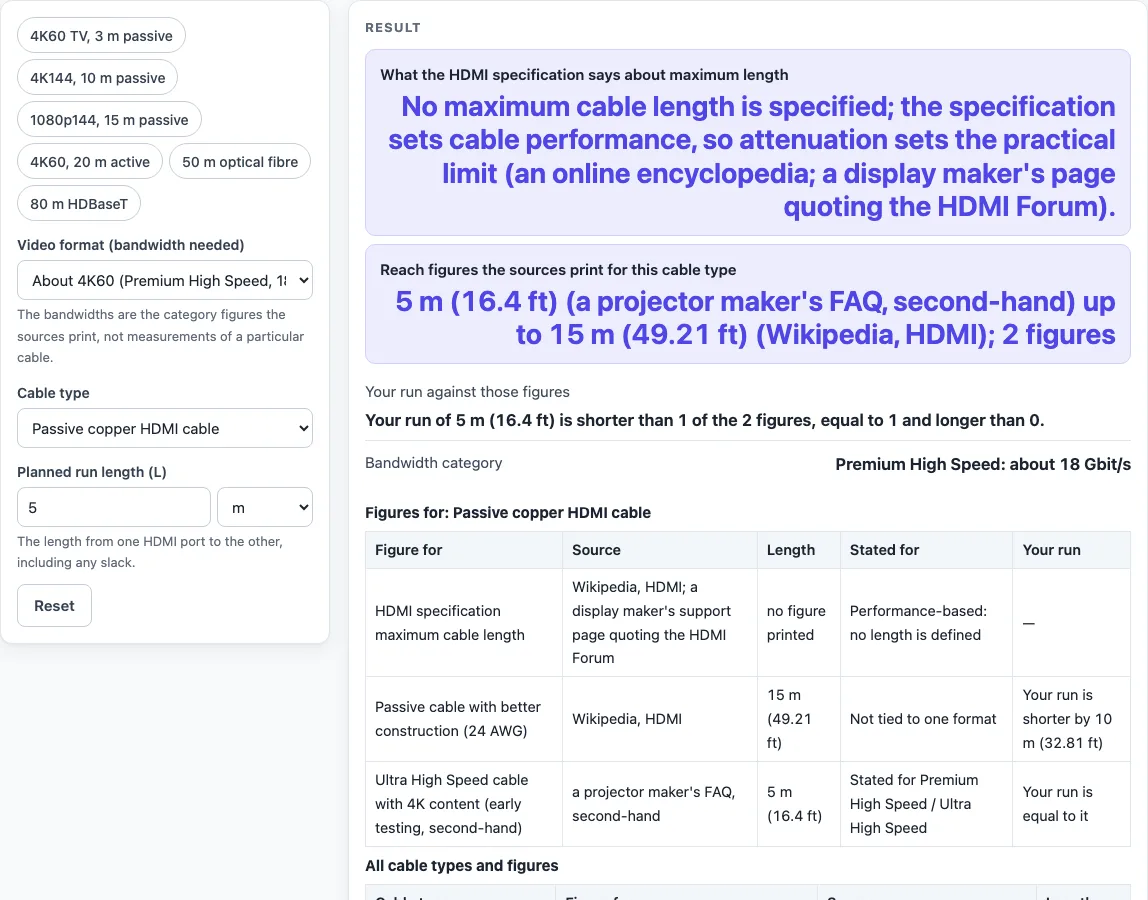Click the specification maximum length result card

748,143
